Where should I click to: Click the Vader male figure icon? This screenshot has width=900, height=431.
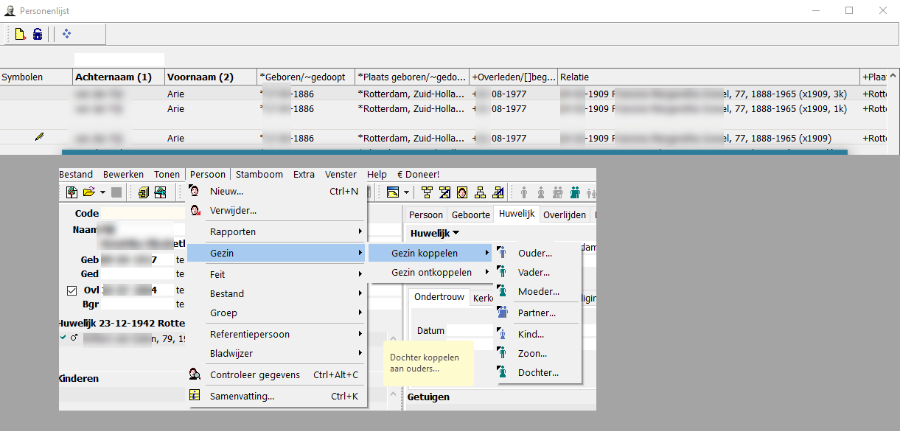click(502, 272)
